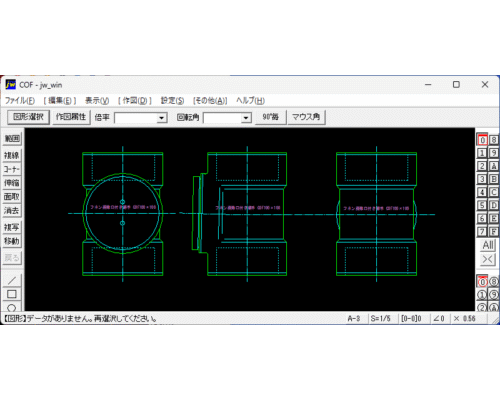
Task: Select the 移動 move tool
Action: pos(12,241)
